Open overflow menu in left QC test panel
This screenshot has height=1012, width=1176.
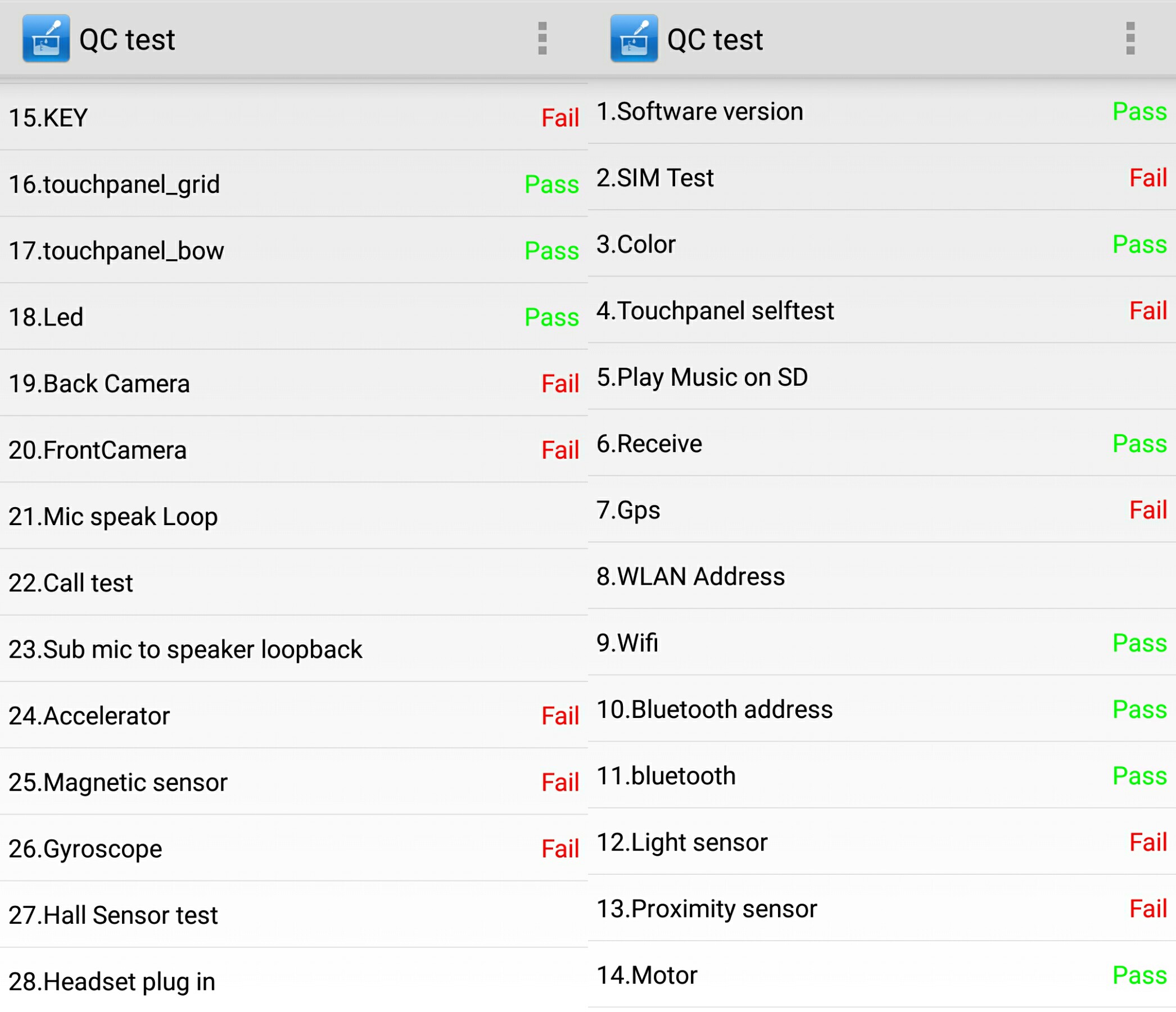[x=542, y=39]
